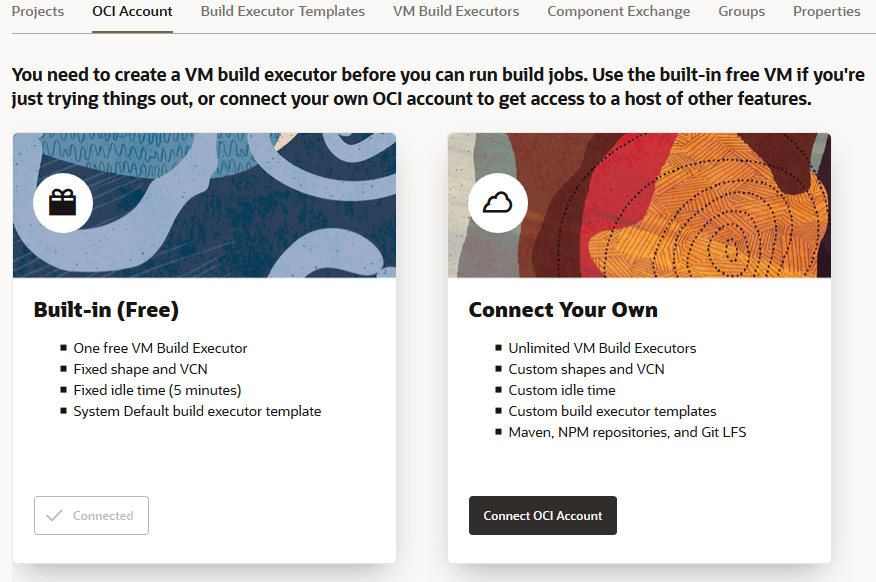Open the Build Executor Templates tab
876x582 pixels.
click(x=282, y=12)
